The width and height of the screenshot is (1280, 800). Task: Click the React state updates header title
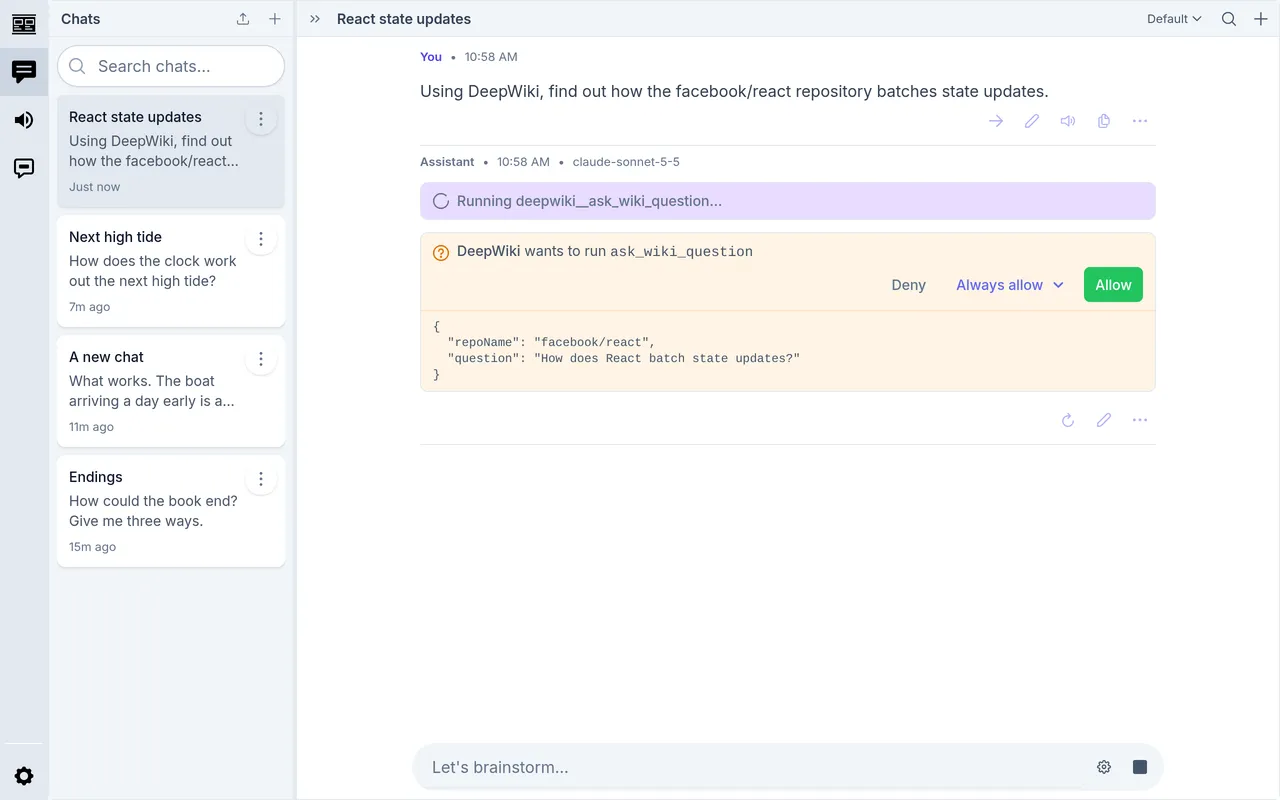404,19
